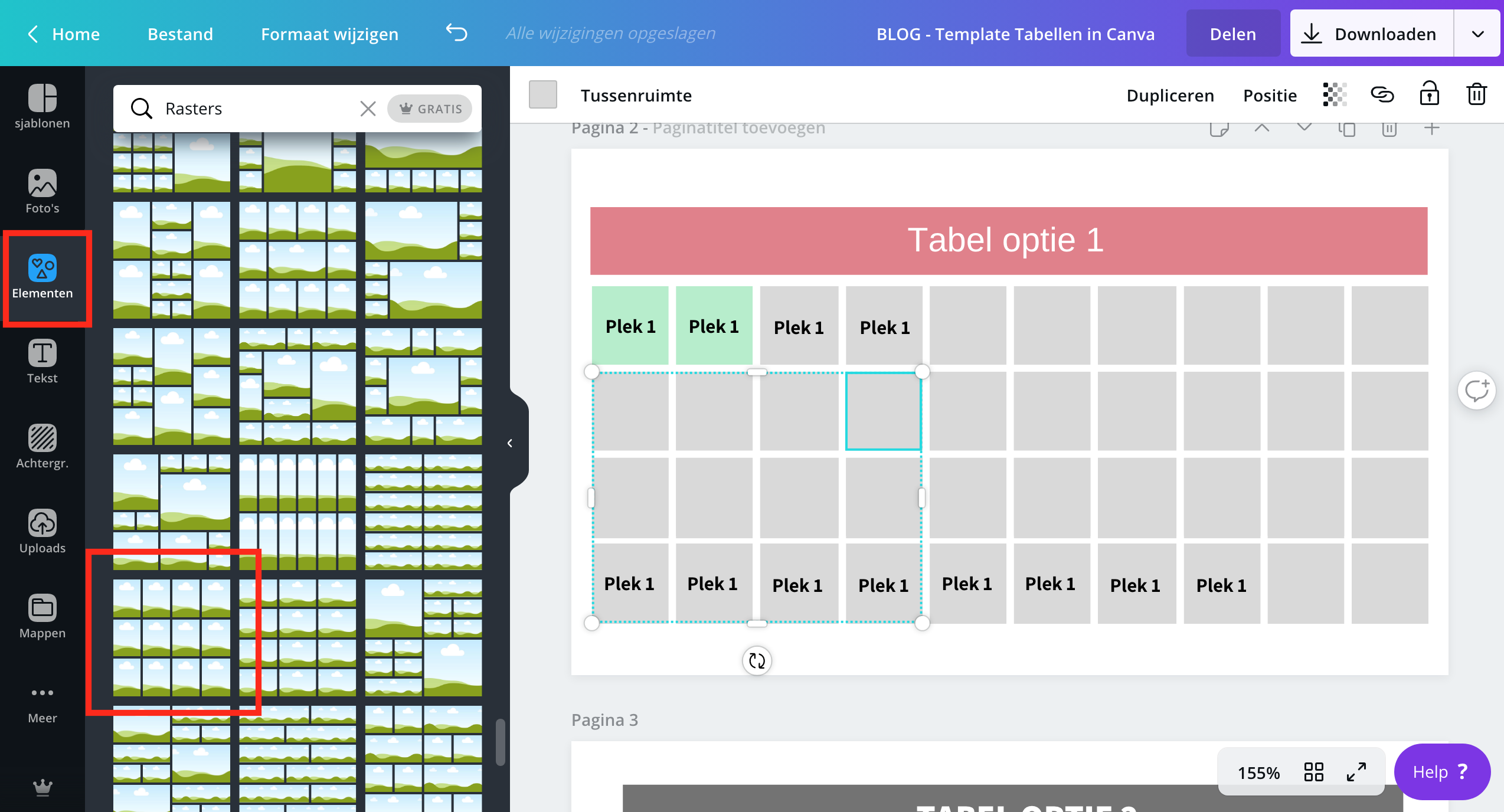
Task: Click the link icon in toolbar
Action: click(1382, 94)
